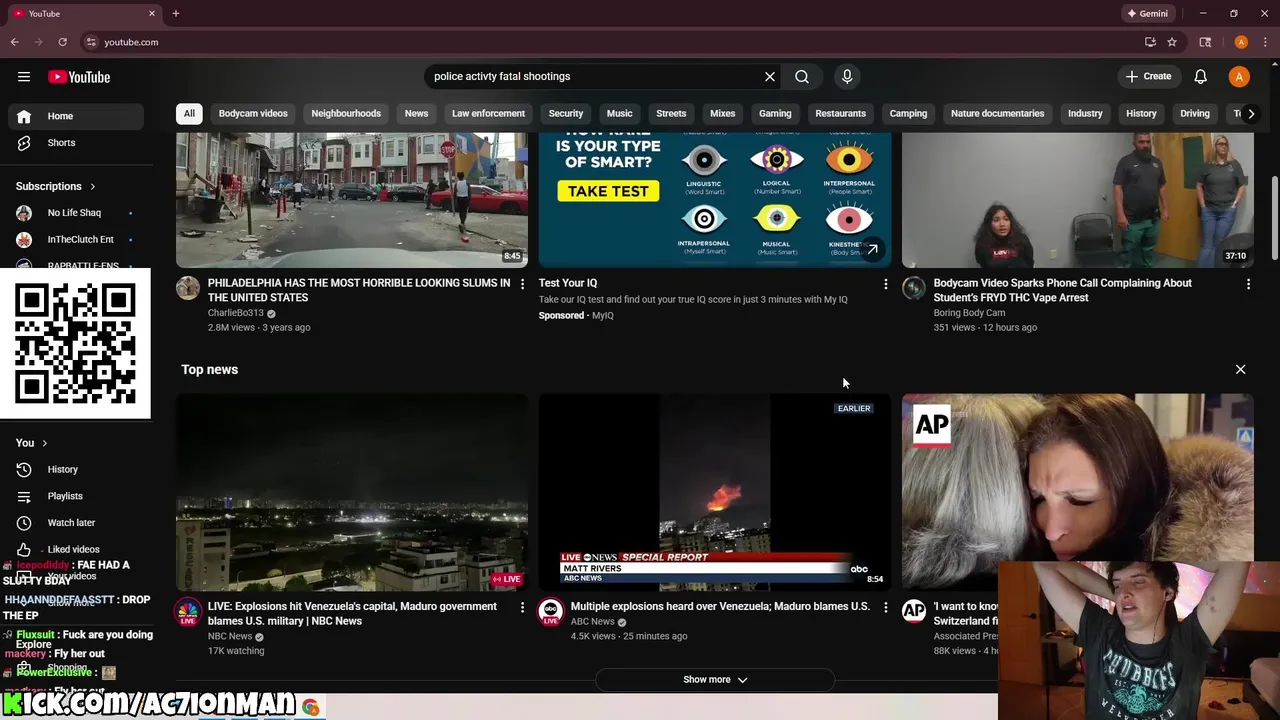This screenshot has width=1280, height=720.
Task: Open Watch later in the sidebar
Action: click(76, 523)
